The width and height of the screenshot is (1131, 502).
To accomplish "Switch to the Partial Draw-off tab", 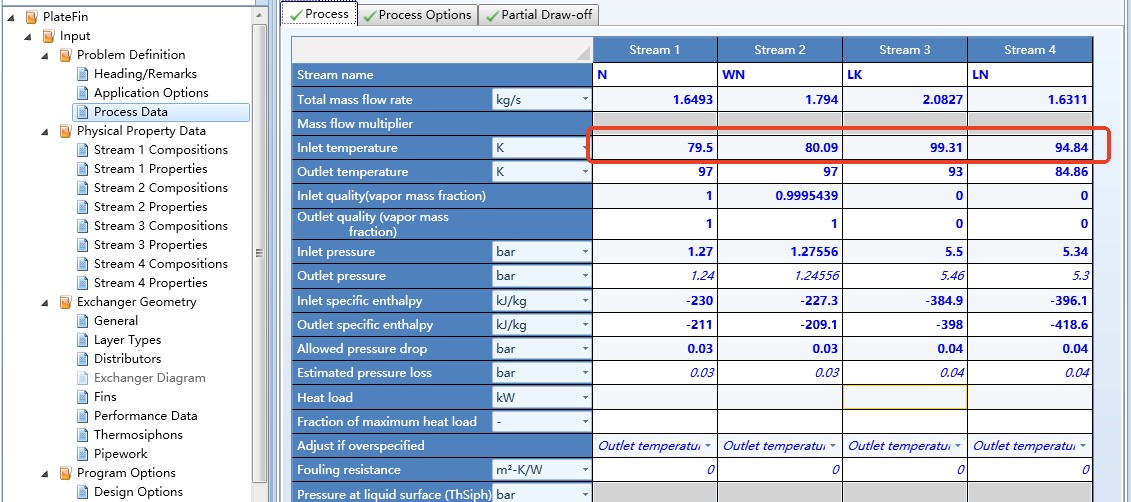I will tap(538, 15).
